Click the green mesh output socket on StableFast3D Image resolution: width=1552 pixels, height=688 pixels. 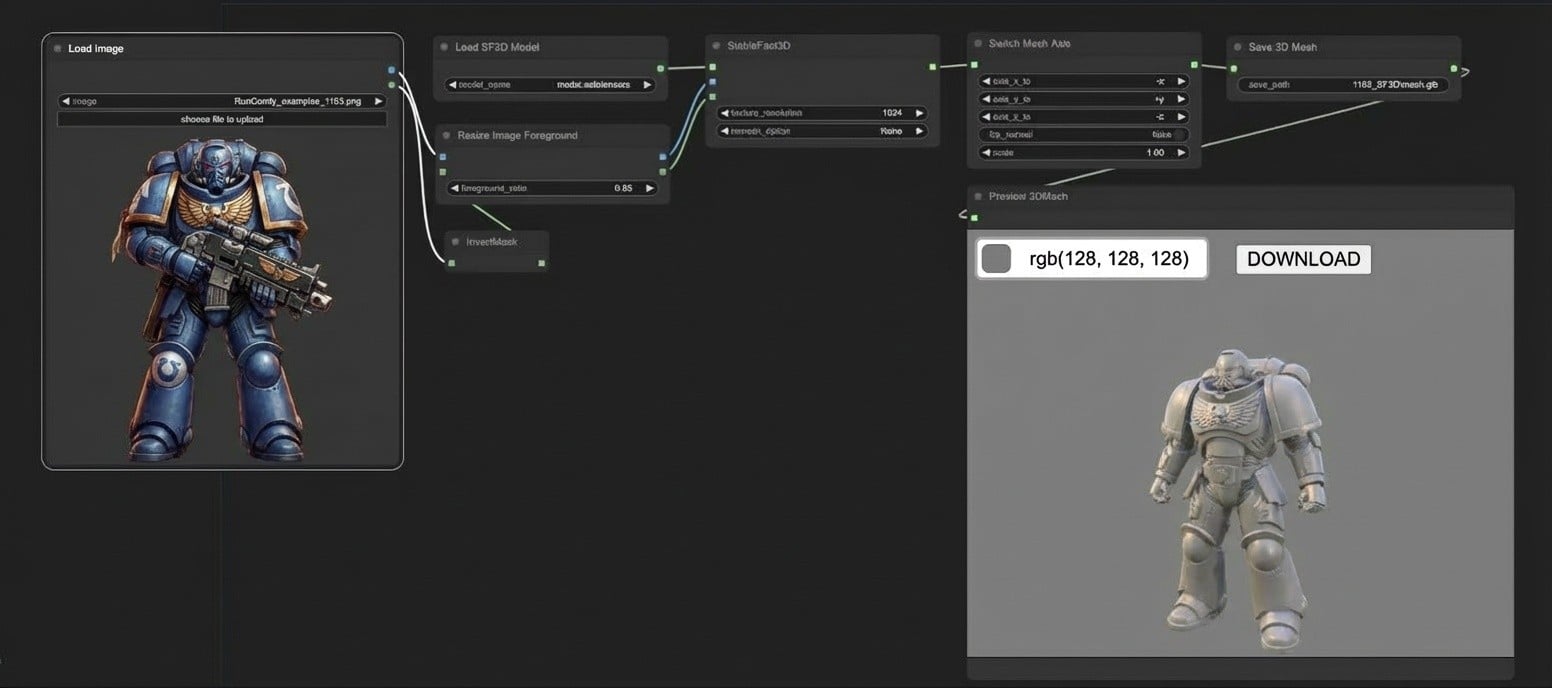click(935, 68)
